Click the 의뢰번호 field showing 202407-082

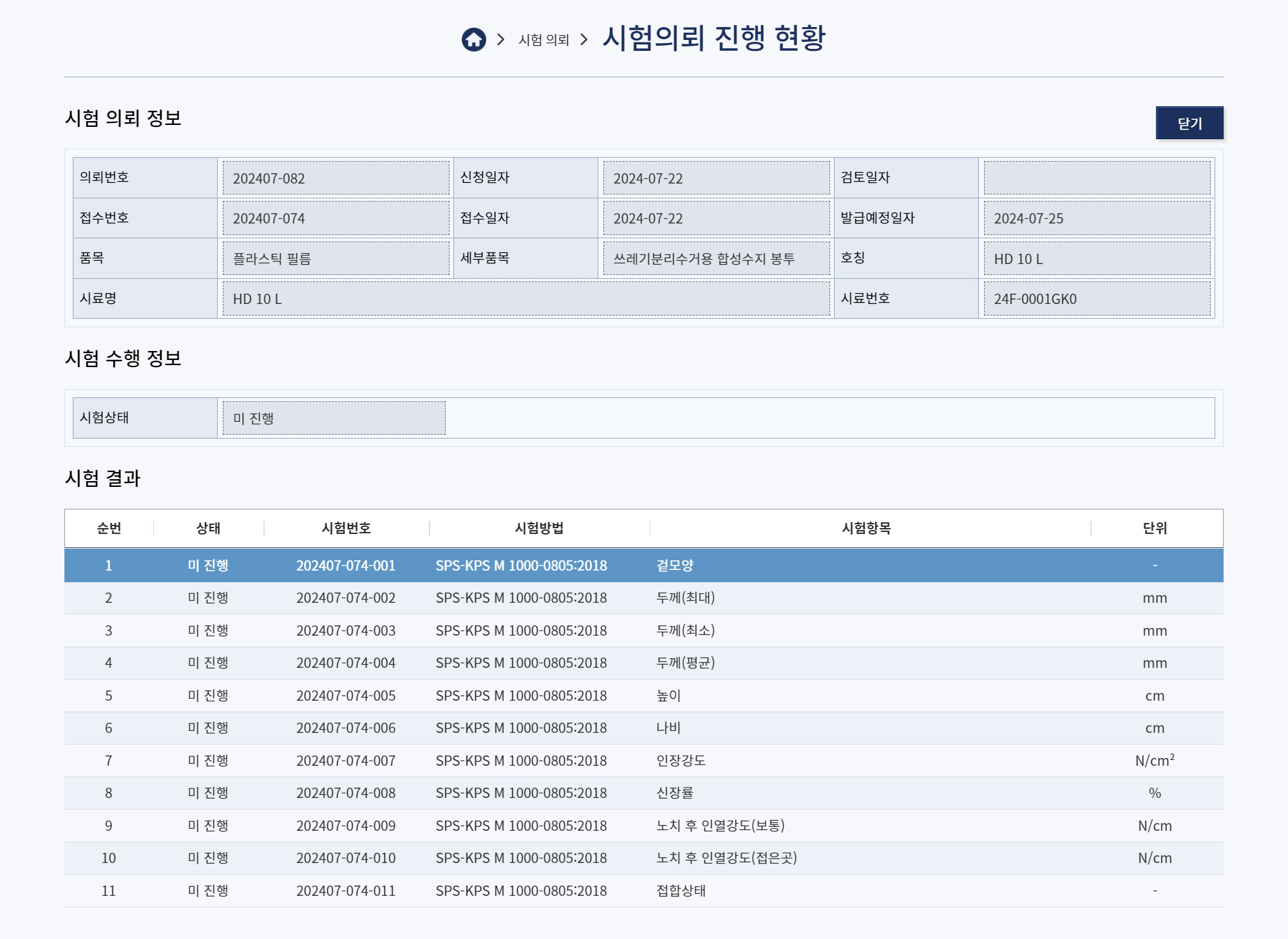point(336,178)
